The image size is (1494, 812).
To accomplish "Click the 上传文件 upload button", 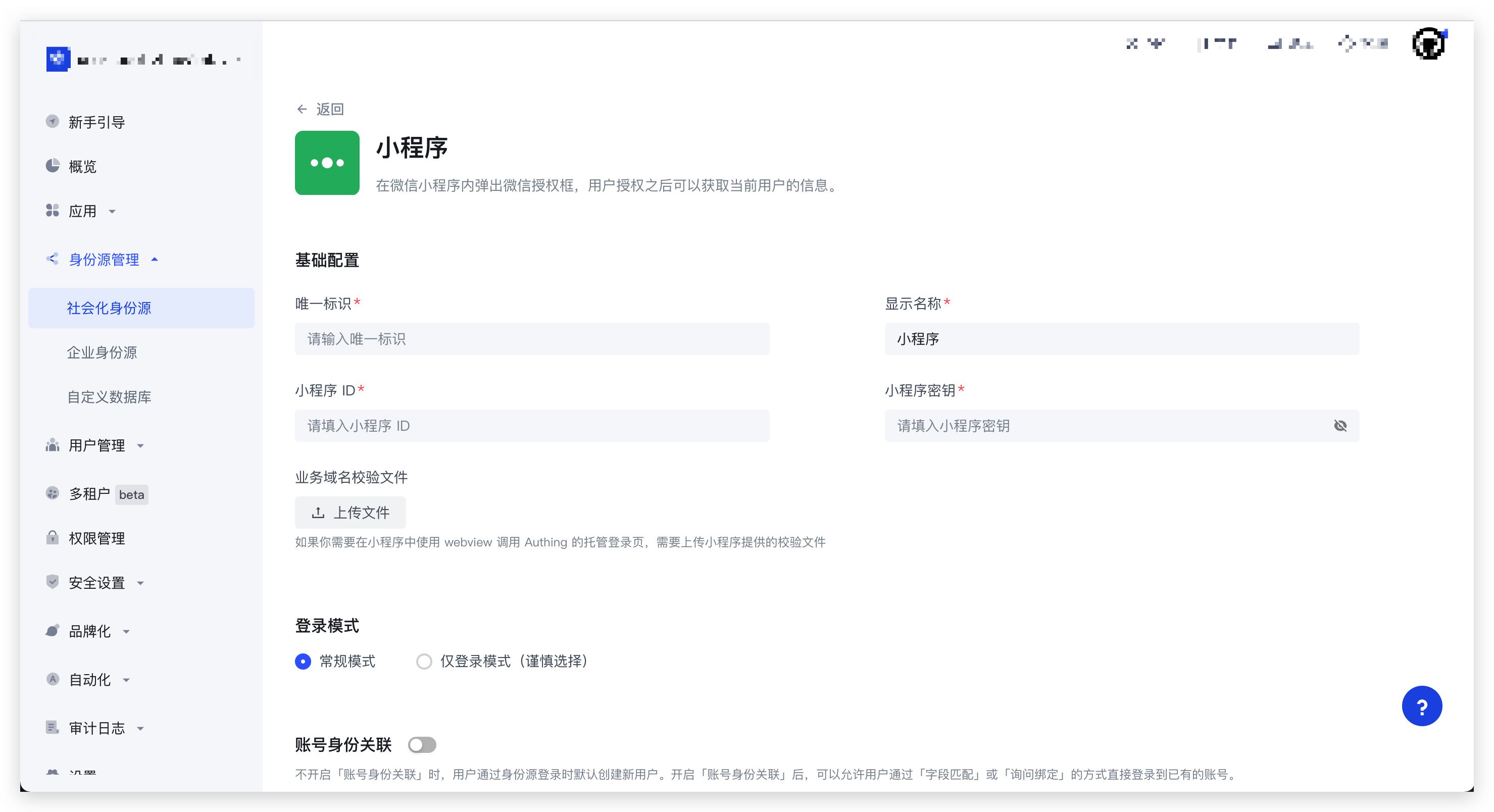I will point(350,512).
